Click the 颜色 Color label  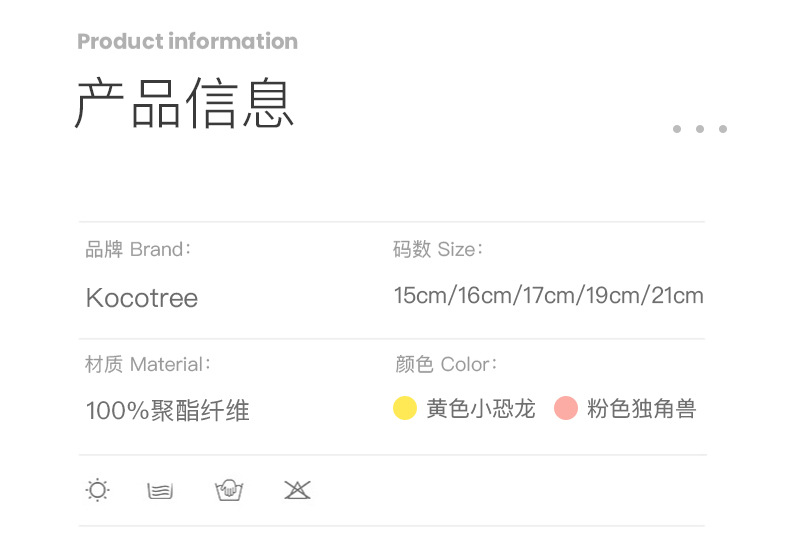point(446,364)
